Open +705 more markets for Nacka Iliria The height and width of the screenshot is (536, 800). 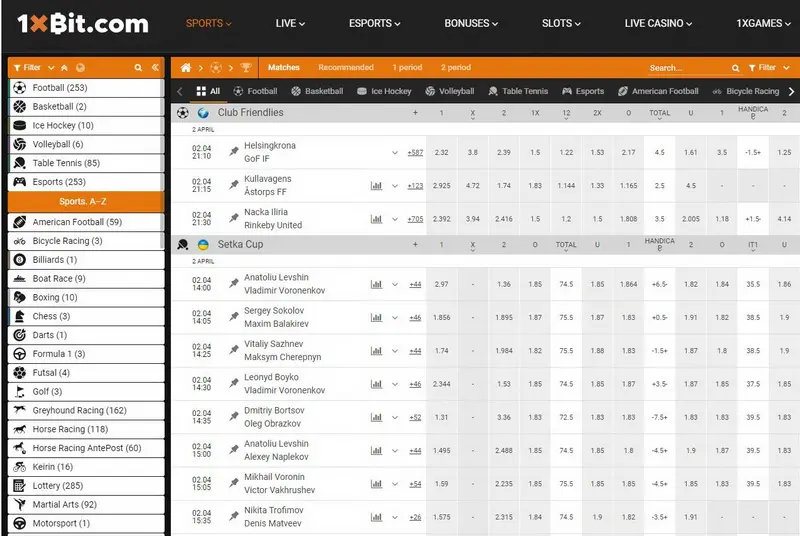coord(415,219)
